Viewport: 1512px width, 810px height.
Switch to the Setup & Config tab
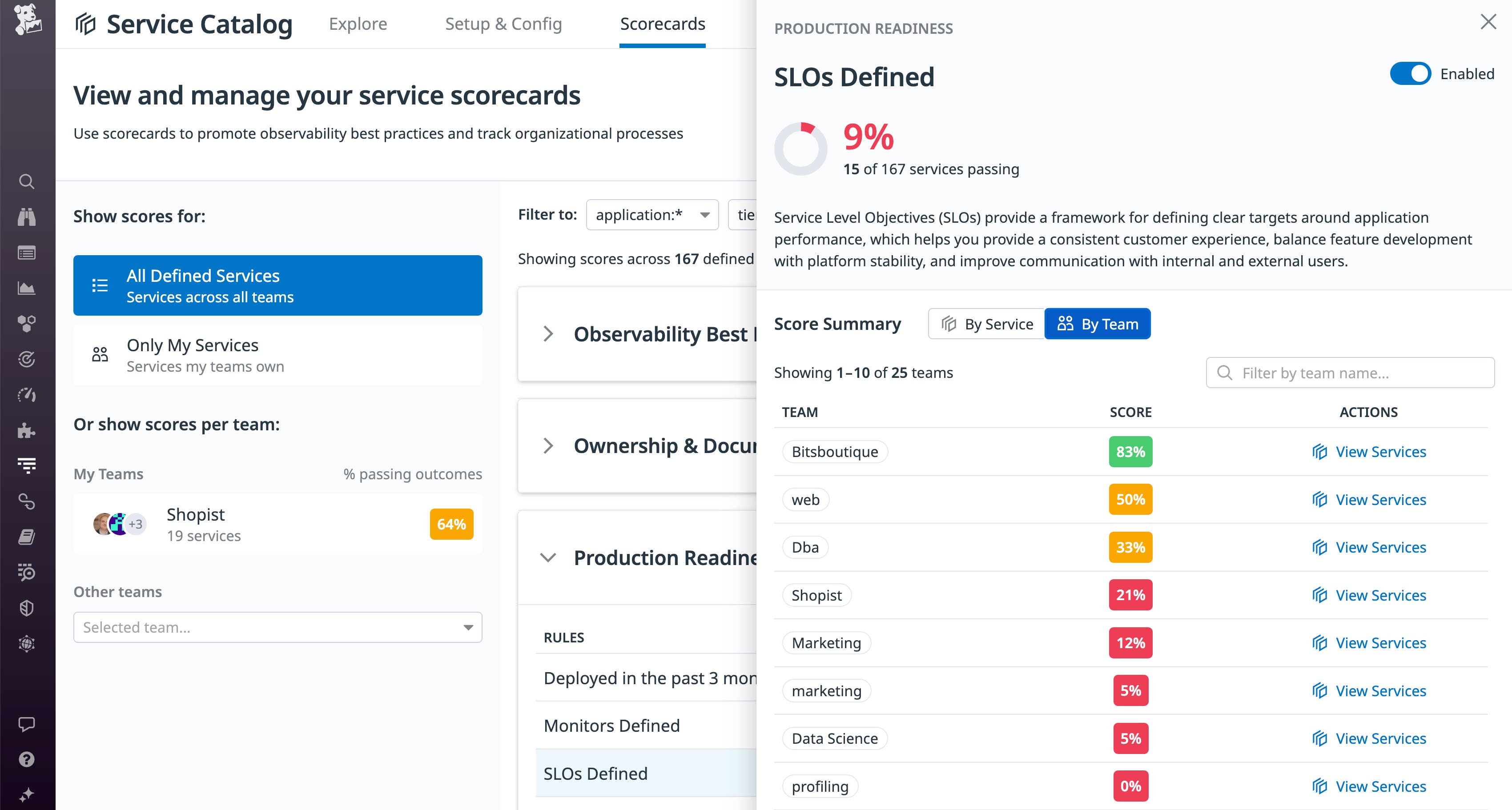503,24
